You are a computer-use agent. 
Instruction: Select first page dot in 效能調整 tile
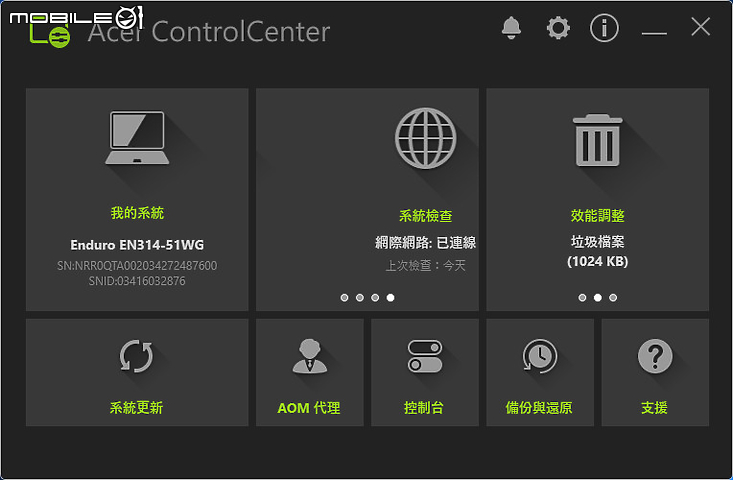coord(582,298)
